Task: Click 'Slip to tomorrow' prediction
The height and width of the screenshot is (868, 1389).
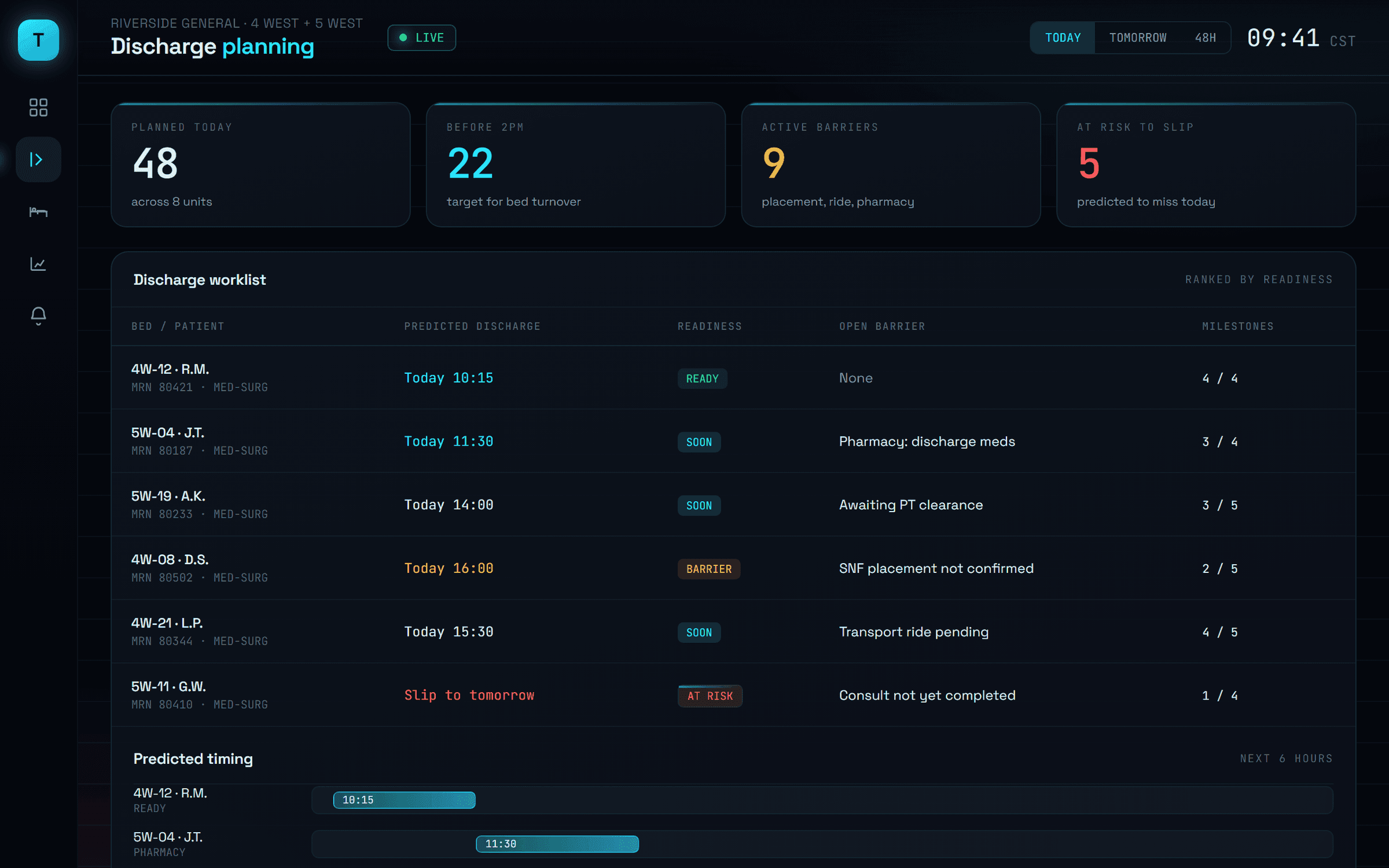Action: point(469,696)
